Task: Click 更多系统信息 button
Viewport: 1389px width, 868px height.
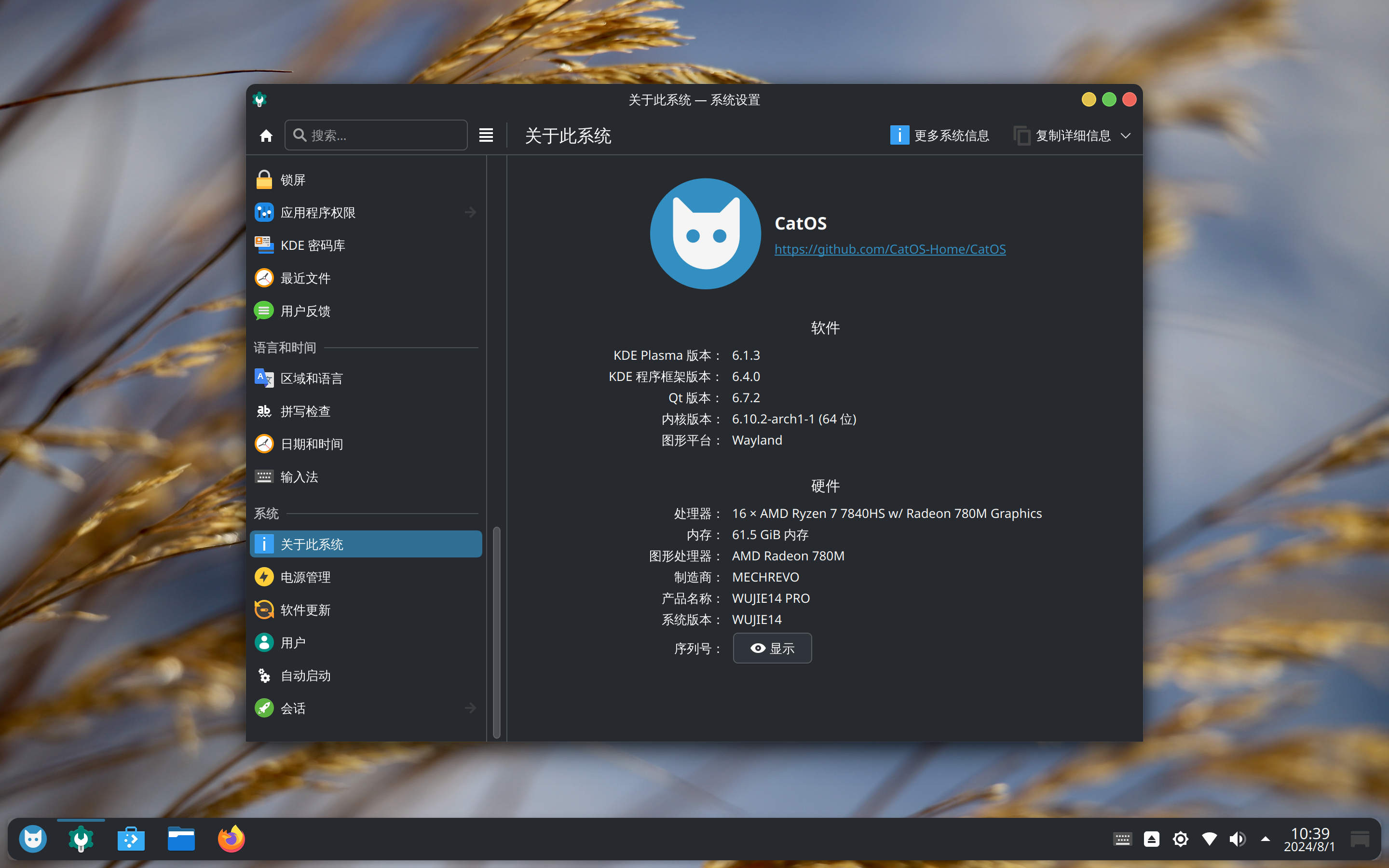Action: (940, 136)
